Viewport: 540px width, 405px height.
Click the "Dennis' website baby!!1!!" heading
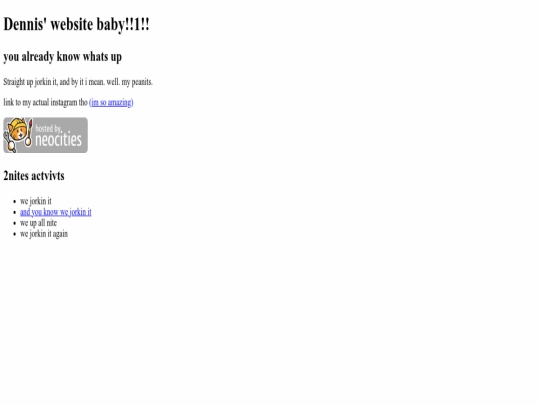click(76, 24)
